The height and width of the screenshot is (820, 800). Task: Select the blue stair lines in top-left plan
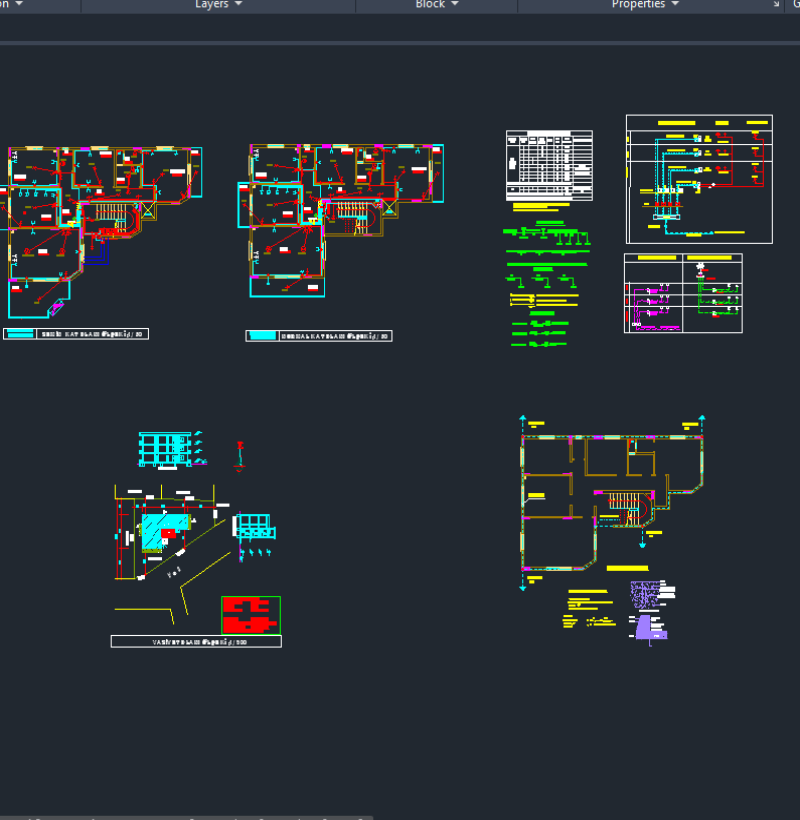tap(96, 254)
